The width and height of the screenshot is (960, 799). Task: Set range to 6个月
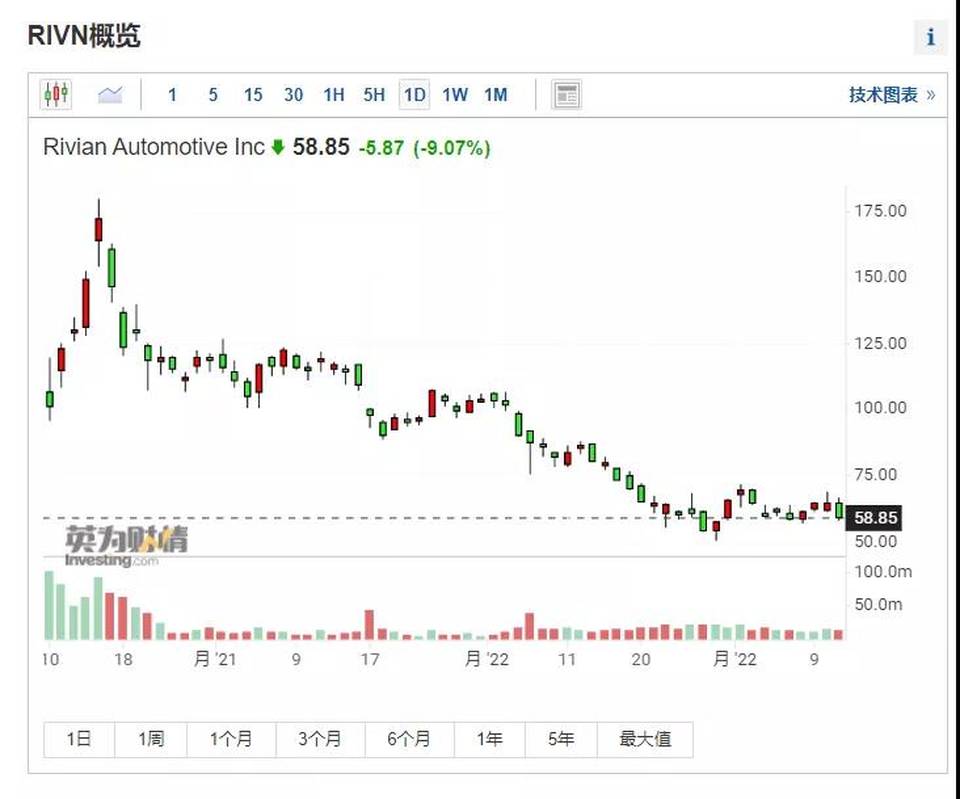(x=410, y=739)
